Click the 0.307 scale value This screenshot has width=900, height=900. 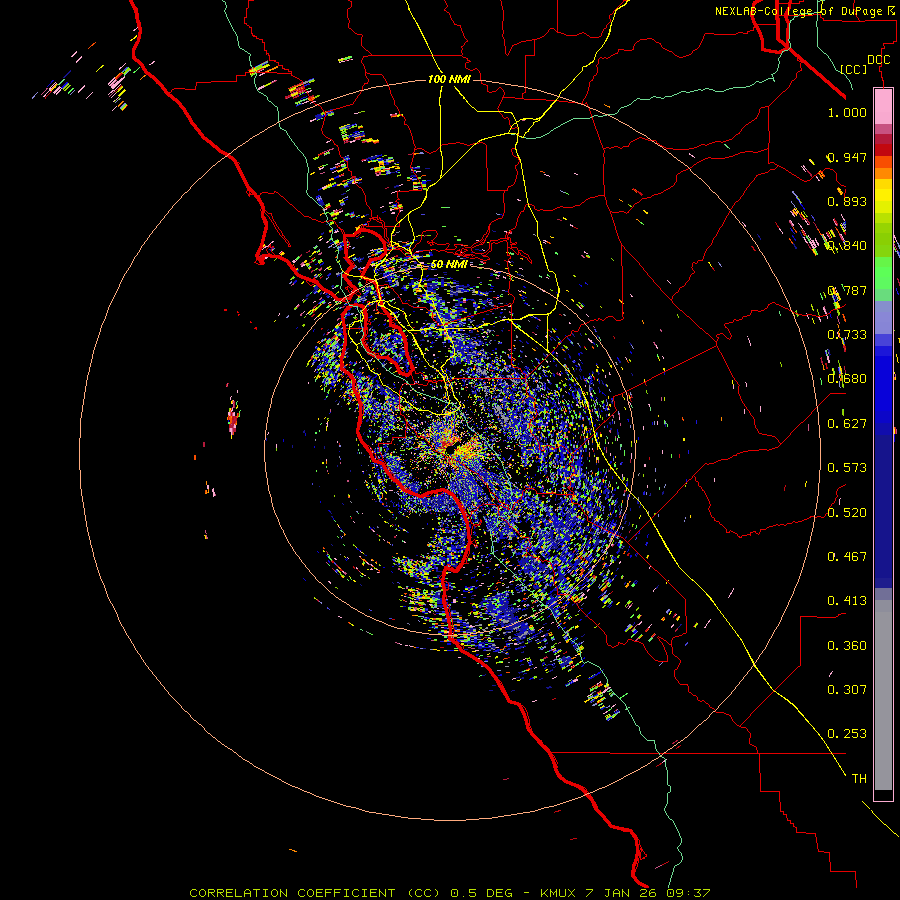pyautogui.click(x=847, y=690)
